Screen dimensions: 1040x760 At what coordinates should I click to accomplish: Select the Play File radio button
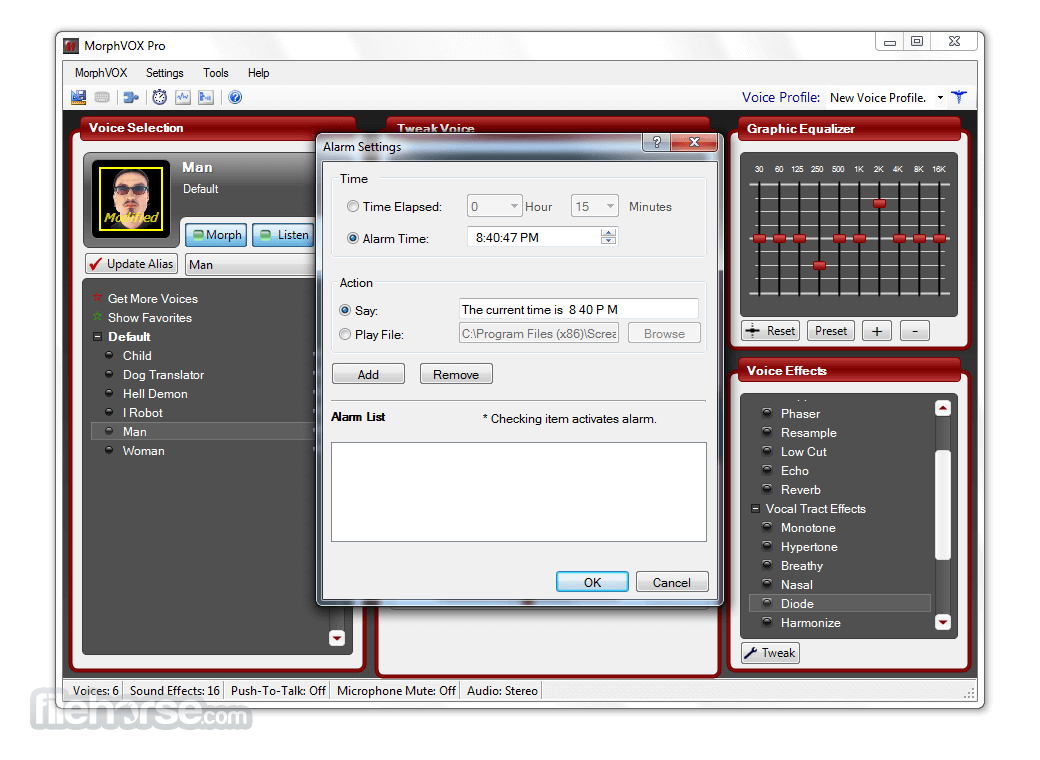(345, 334)
